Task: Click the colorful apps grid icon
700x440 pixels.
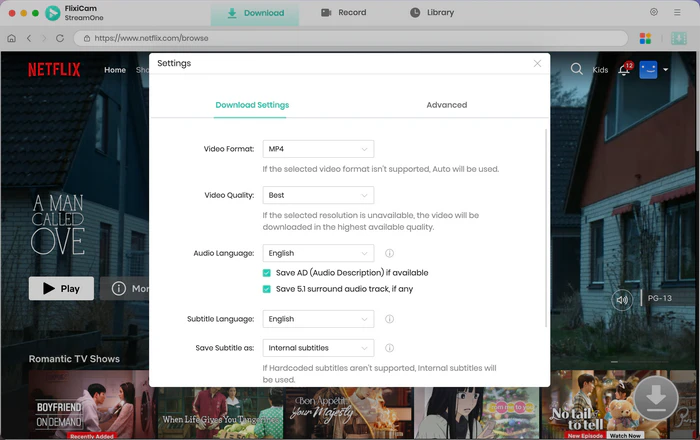Action: (x=646, y=38)
